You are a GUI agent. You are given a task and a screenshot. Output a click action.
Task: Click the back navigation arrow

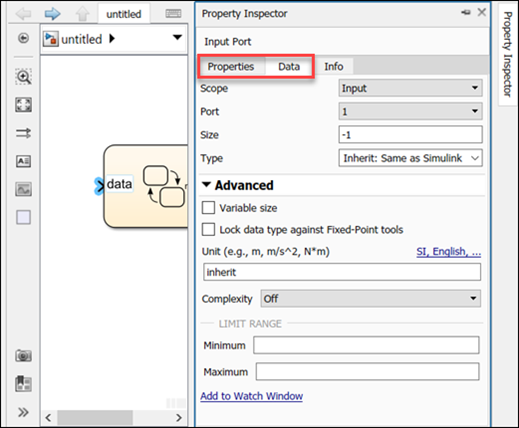(x=23, y=14)
